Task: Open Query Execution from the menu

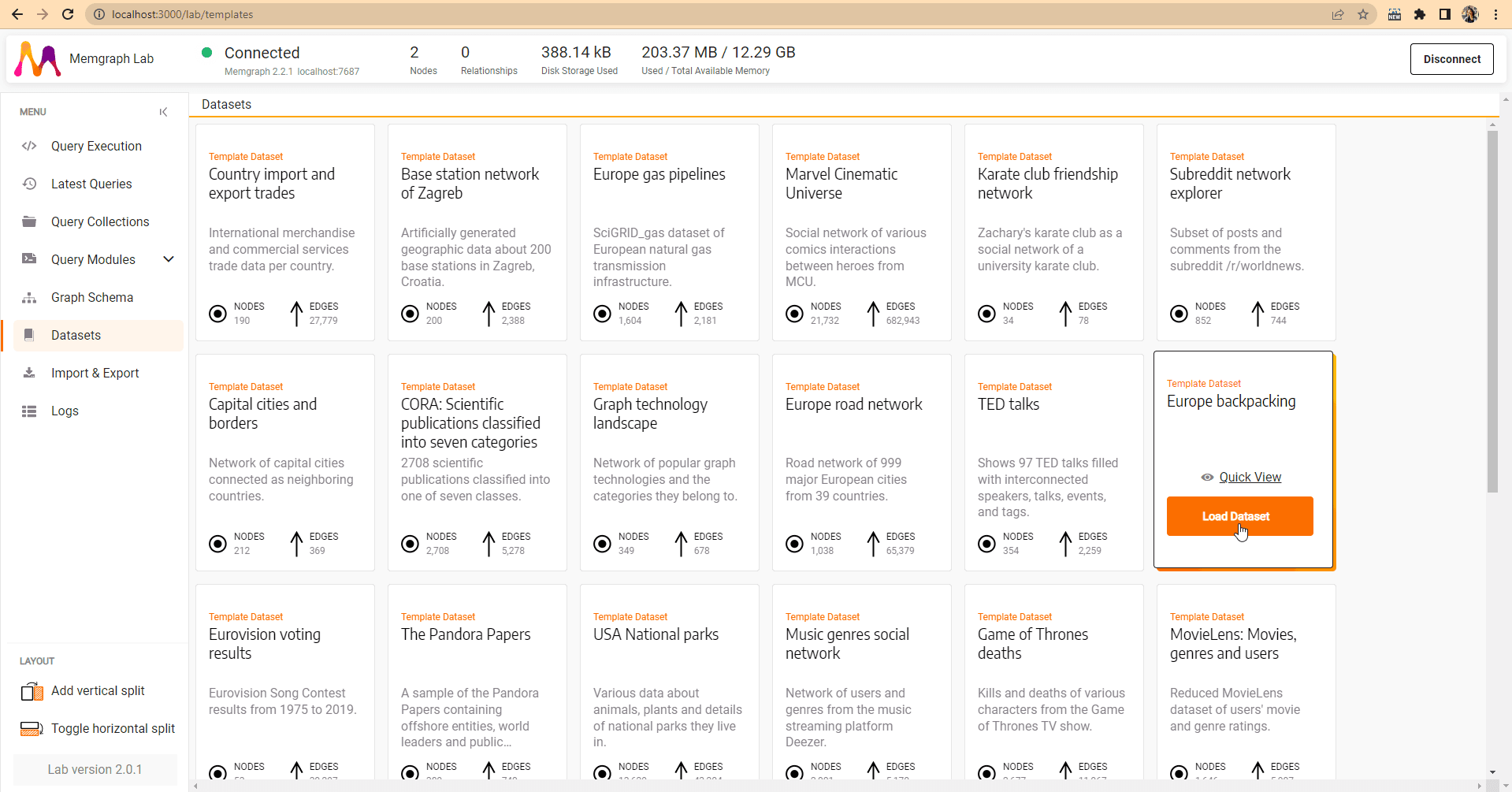Action: click(x=96, y=146)
